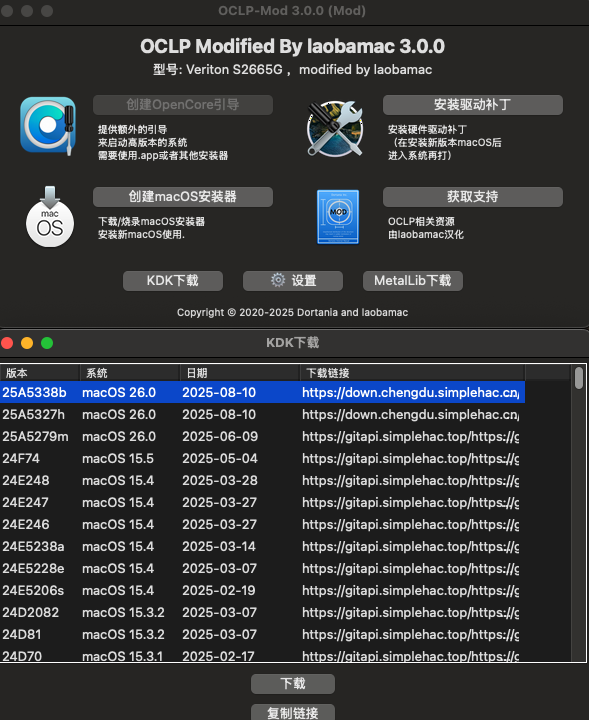Click the OCLP Modified By laobamac 3.0.0 heading

[292, 46]
